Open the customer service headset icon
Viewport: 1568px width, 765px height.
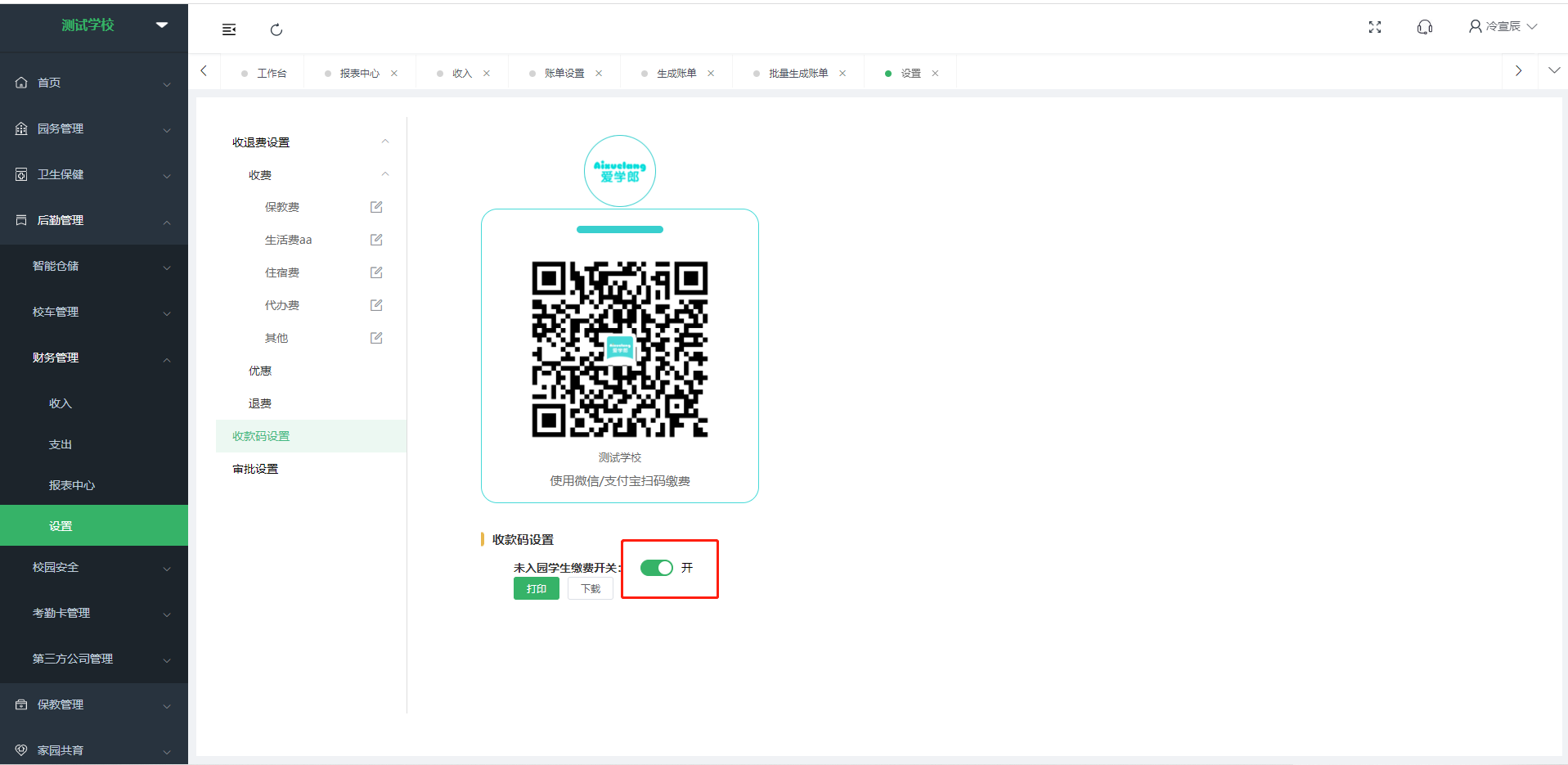tap(1425, 27)
